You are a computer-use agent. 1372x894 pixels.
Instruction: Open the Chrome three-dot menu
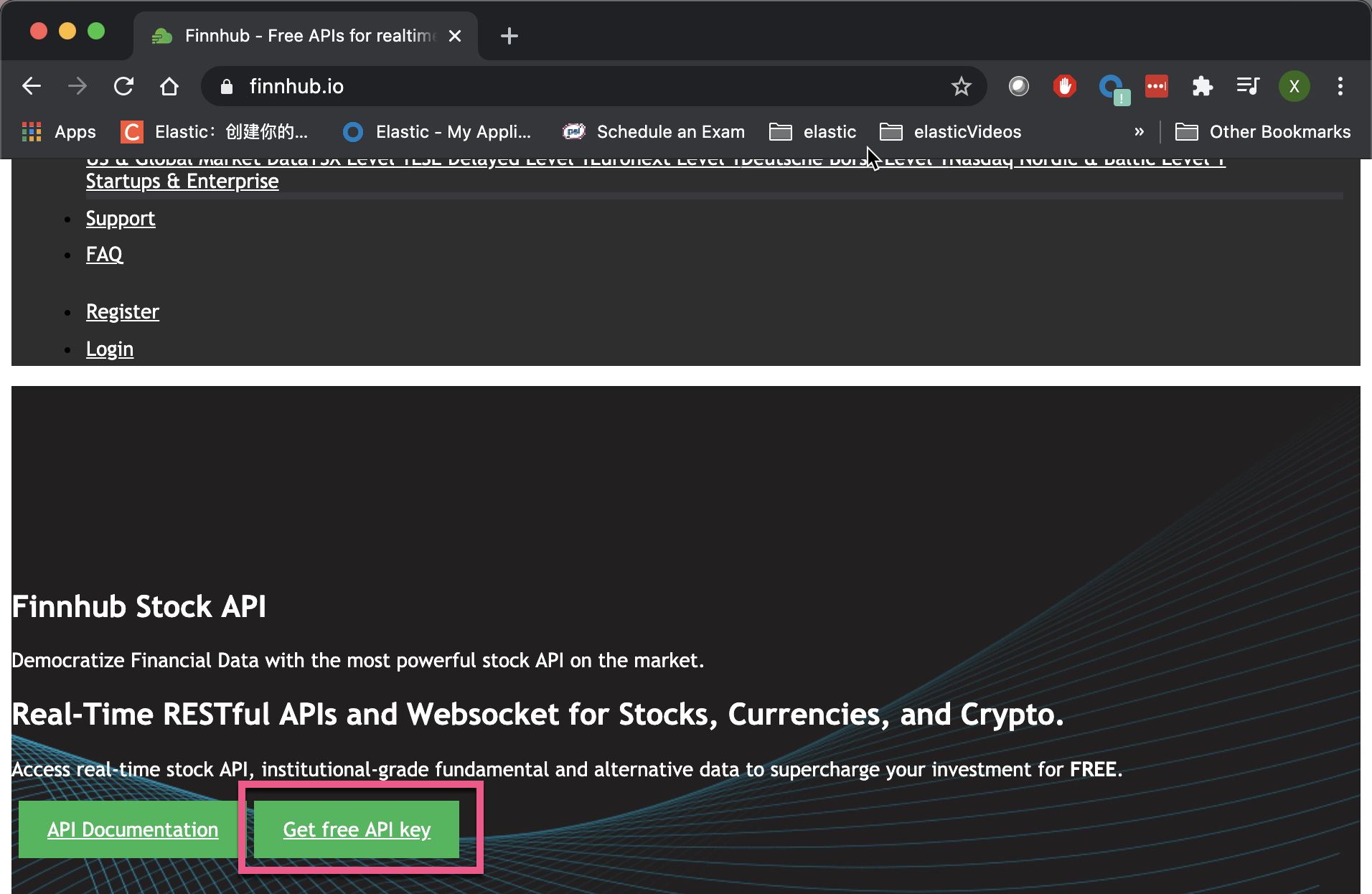coord(1340,86)
